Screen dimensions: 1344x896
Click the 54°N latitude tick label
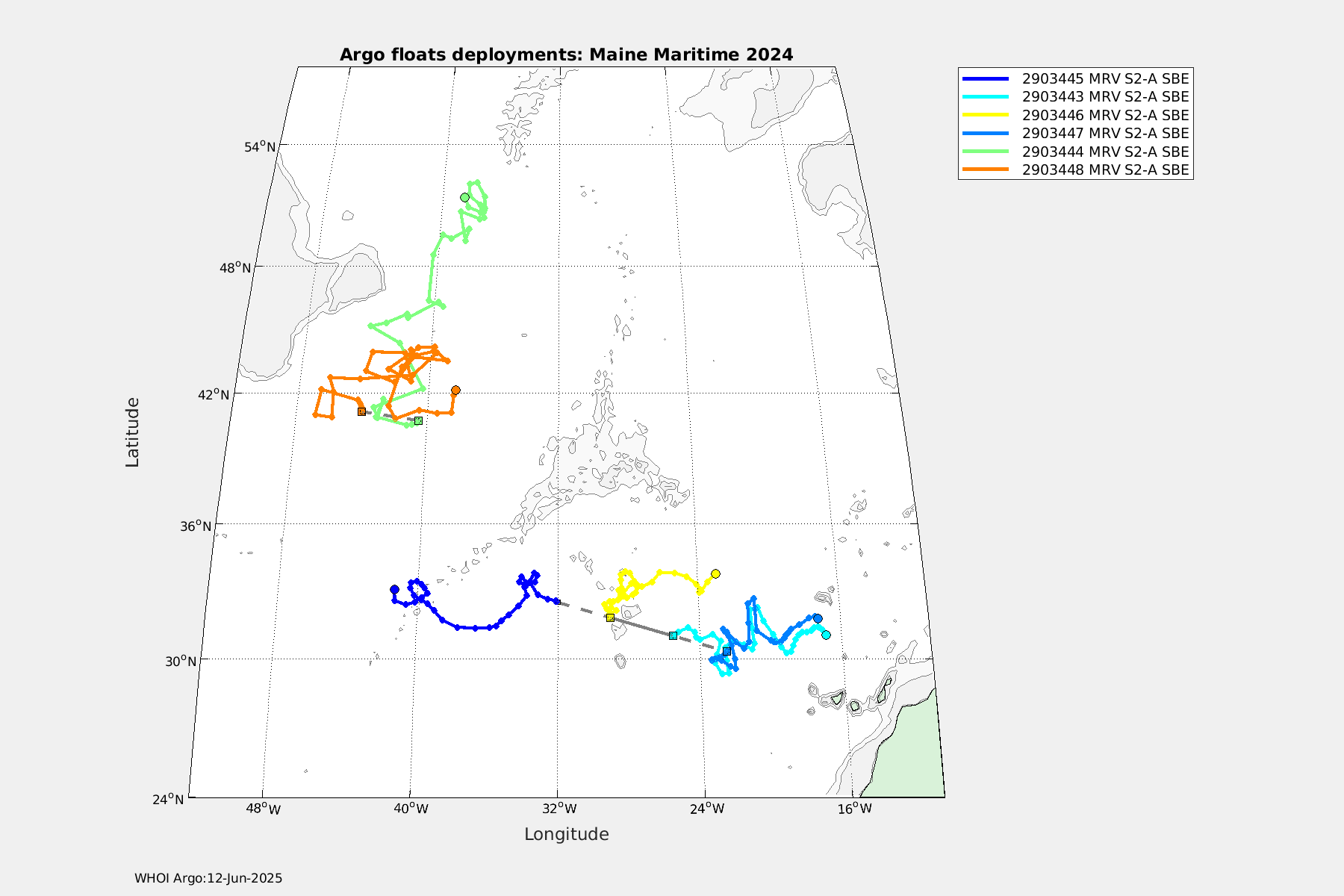point(260,146)
